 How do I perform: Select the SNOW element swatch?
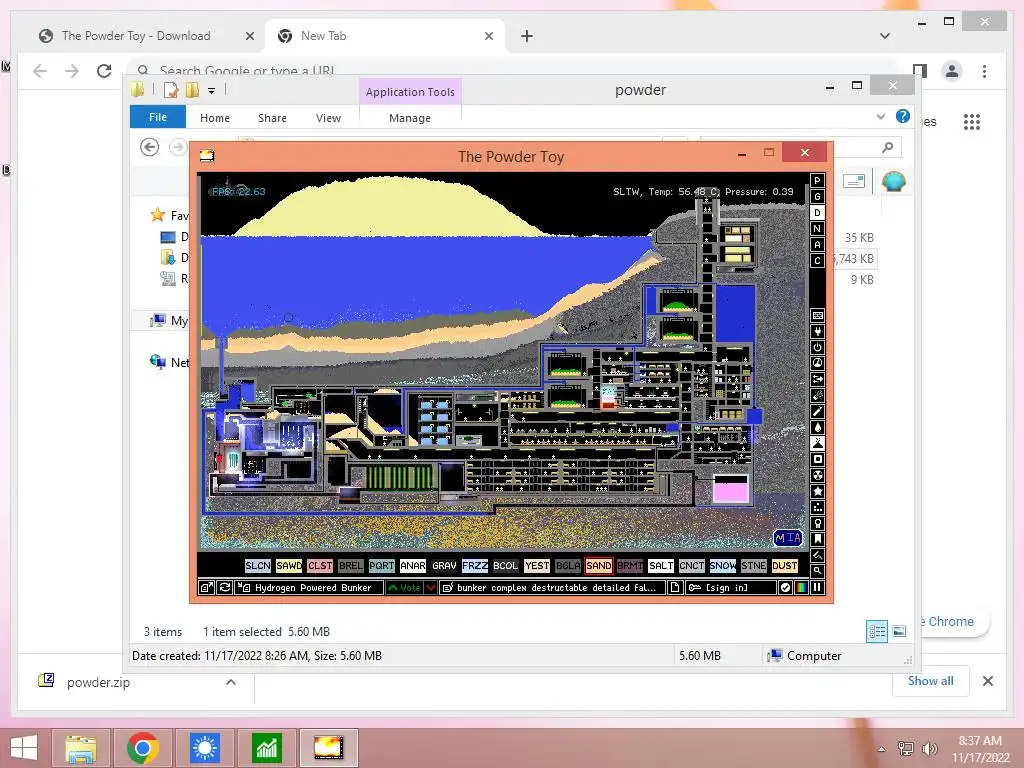723,566
